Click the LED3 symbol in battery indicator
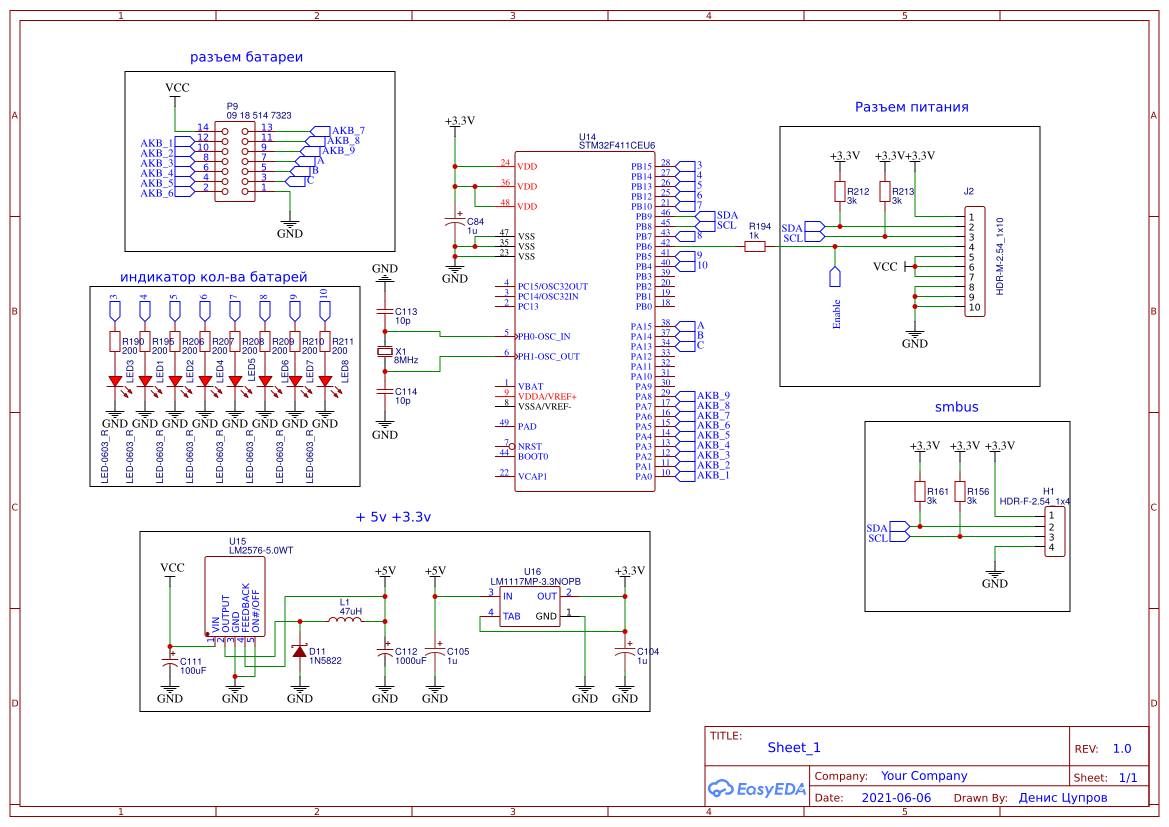1169x827 pixels. (117, 380)
